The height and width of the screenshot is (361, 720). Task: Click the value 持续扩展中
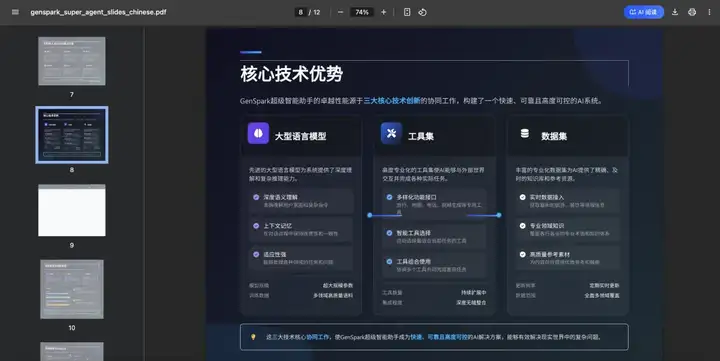click(473, 293)
